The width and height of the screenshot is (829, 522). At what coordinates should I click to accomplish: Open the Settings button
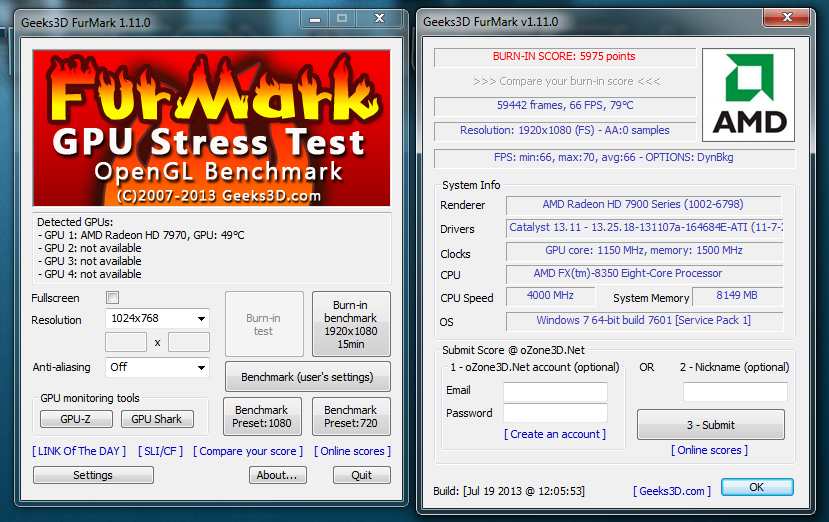93,475
